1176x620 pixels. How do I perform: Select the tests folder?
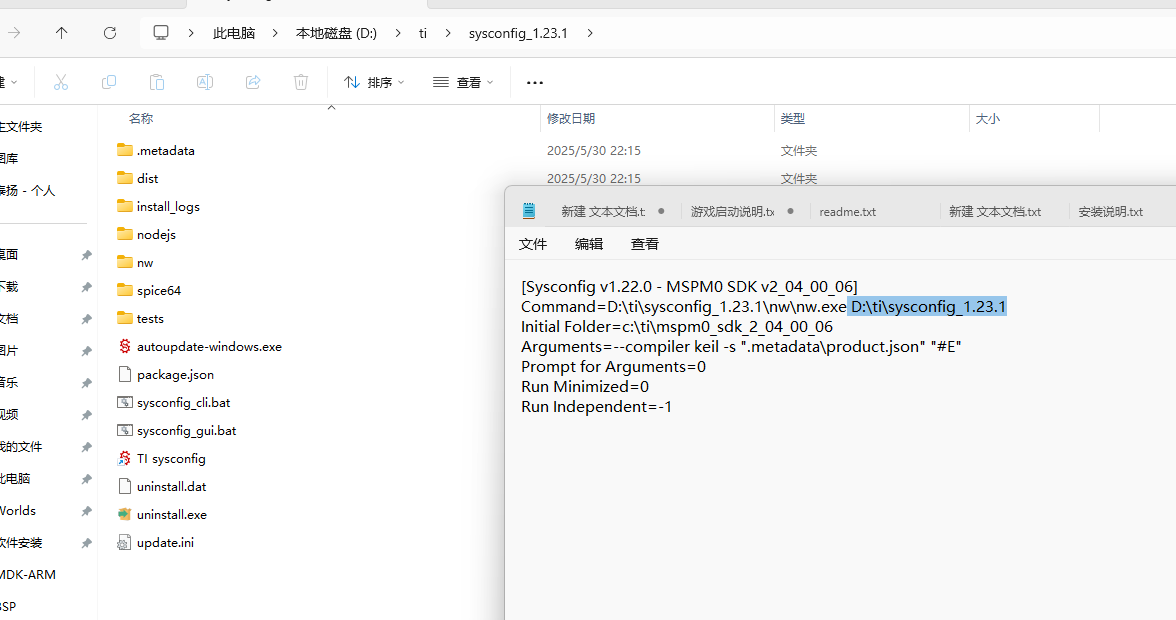140,319
